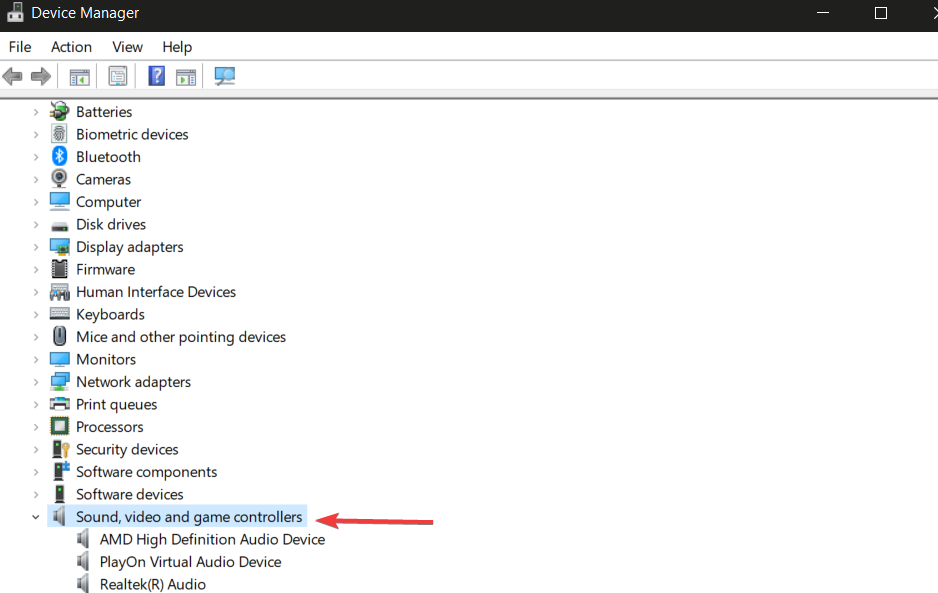
Task: Select Software components tree label
Action: [x=146, y=472]
